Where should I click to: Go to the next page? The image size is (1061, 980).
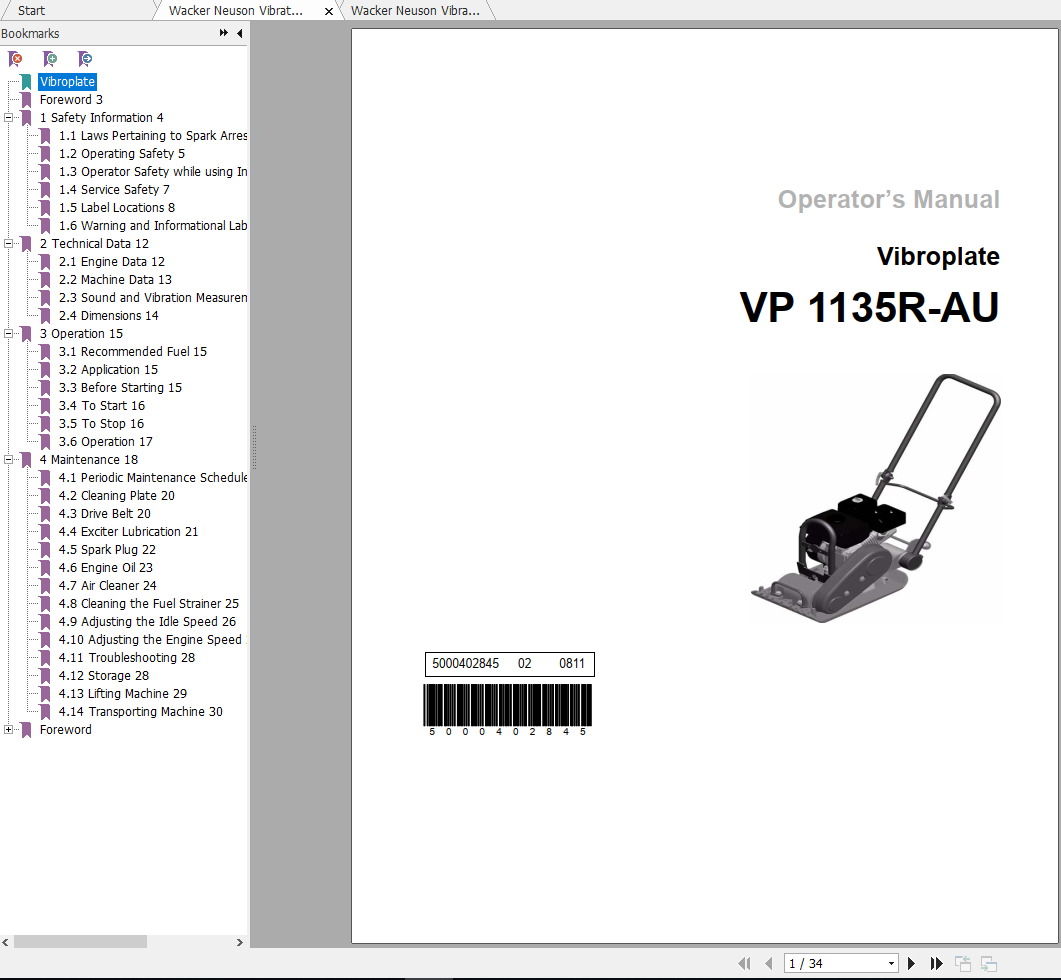click(x=911, y=963)
